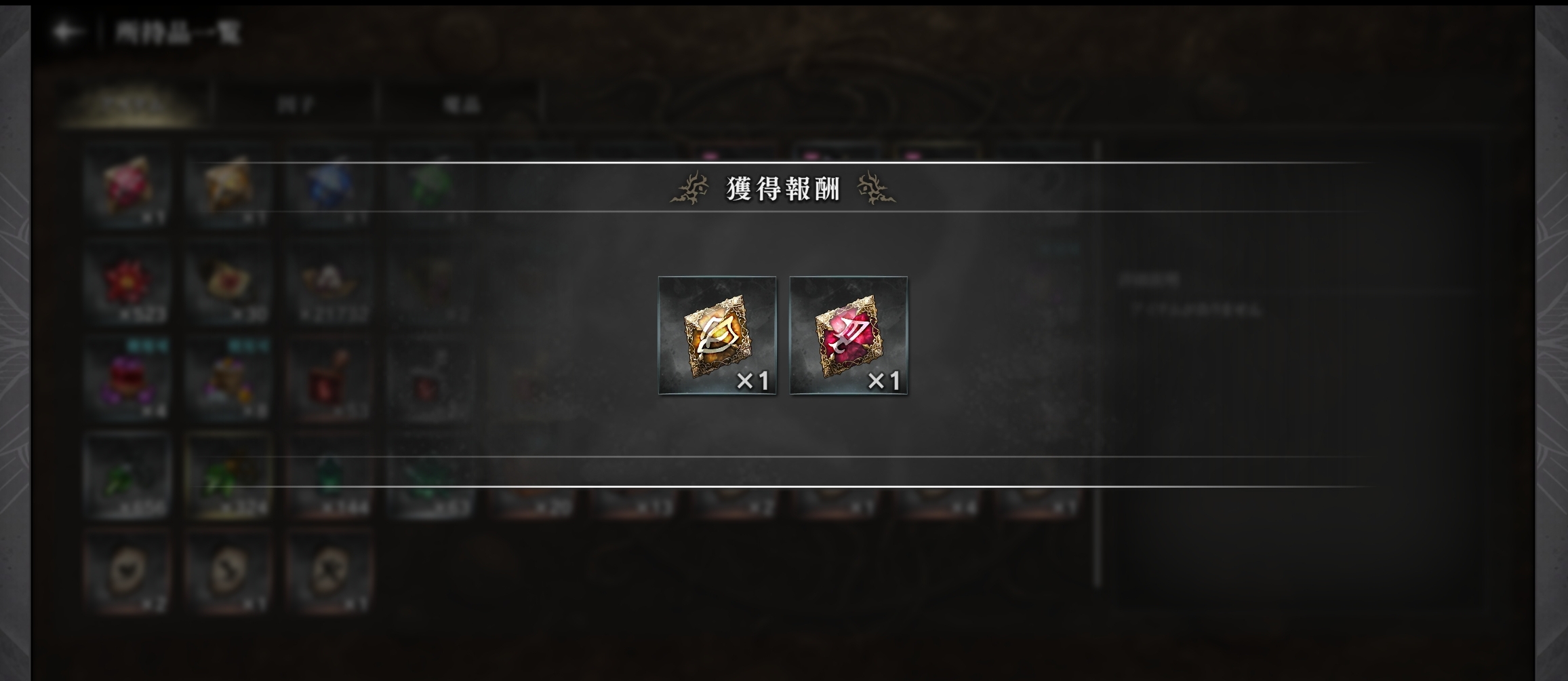This screenshot has height=681, width=1568.
Task: Select the gold square item with x30
Action: pyautogui.click(x=228, y=281)
